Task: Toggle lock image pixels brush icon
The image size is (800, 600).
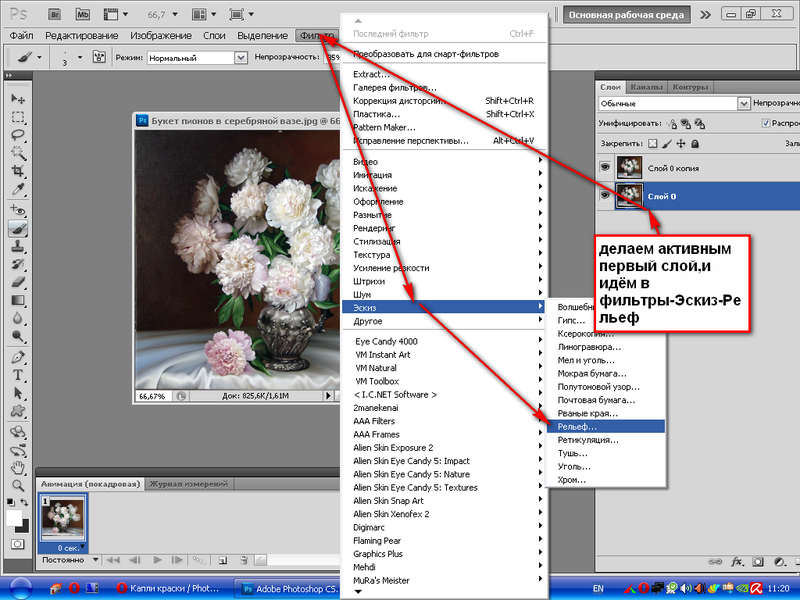Action: [x=667, y=144]
